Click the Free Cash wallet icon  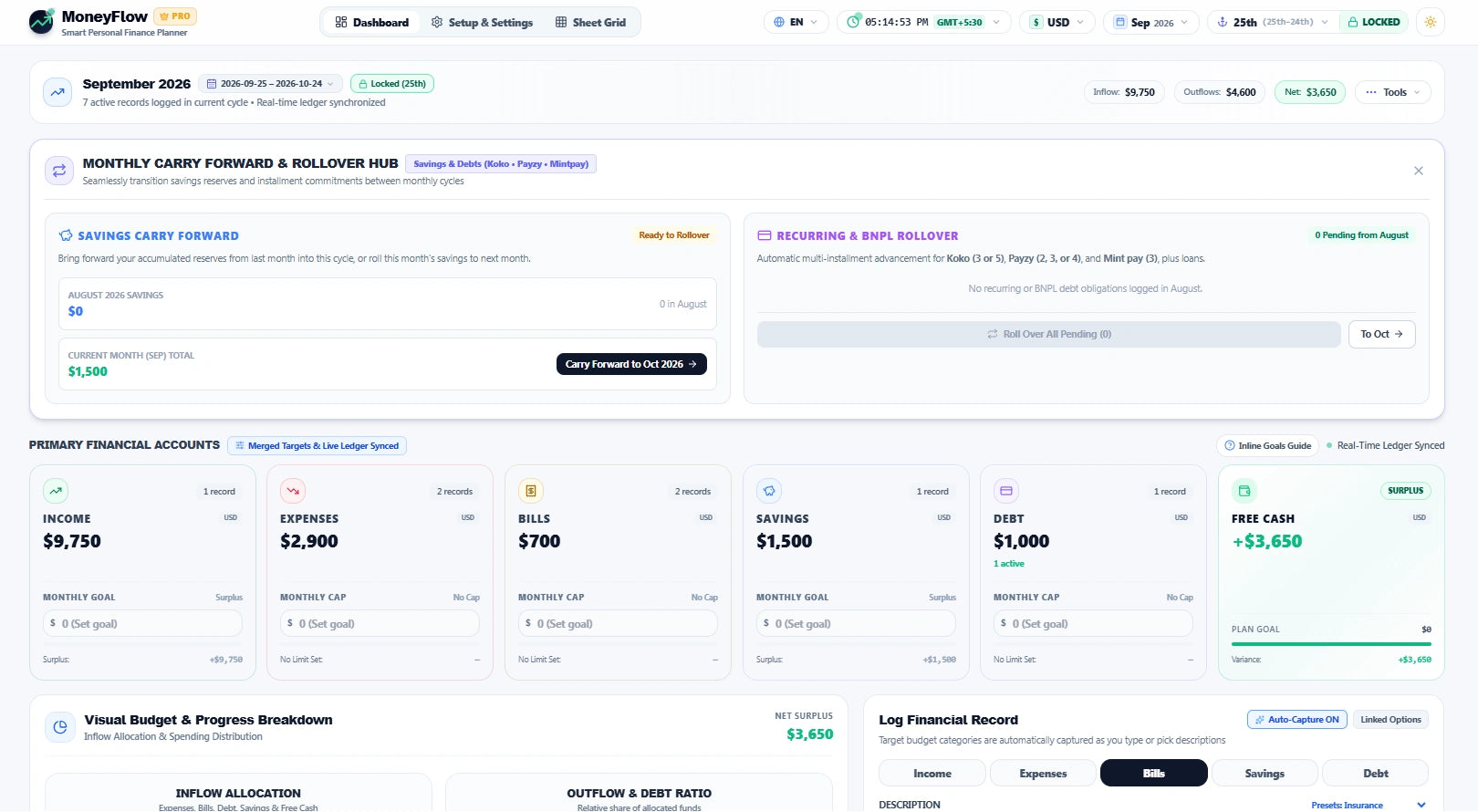[1244, 491]
